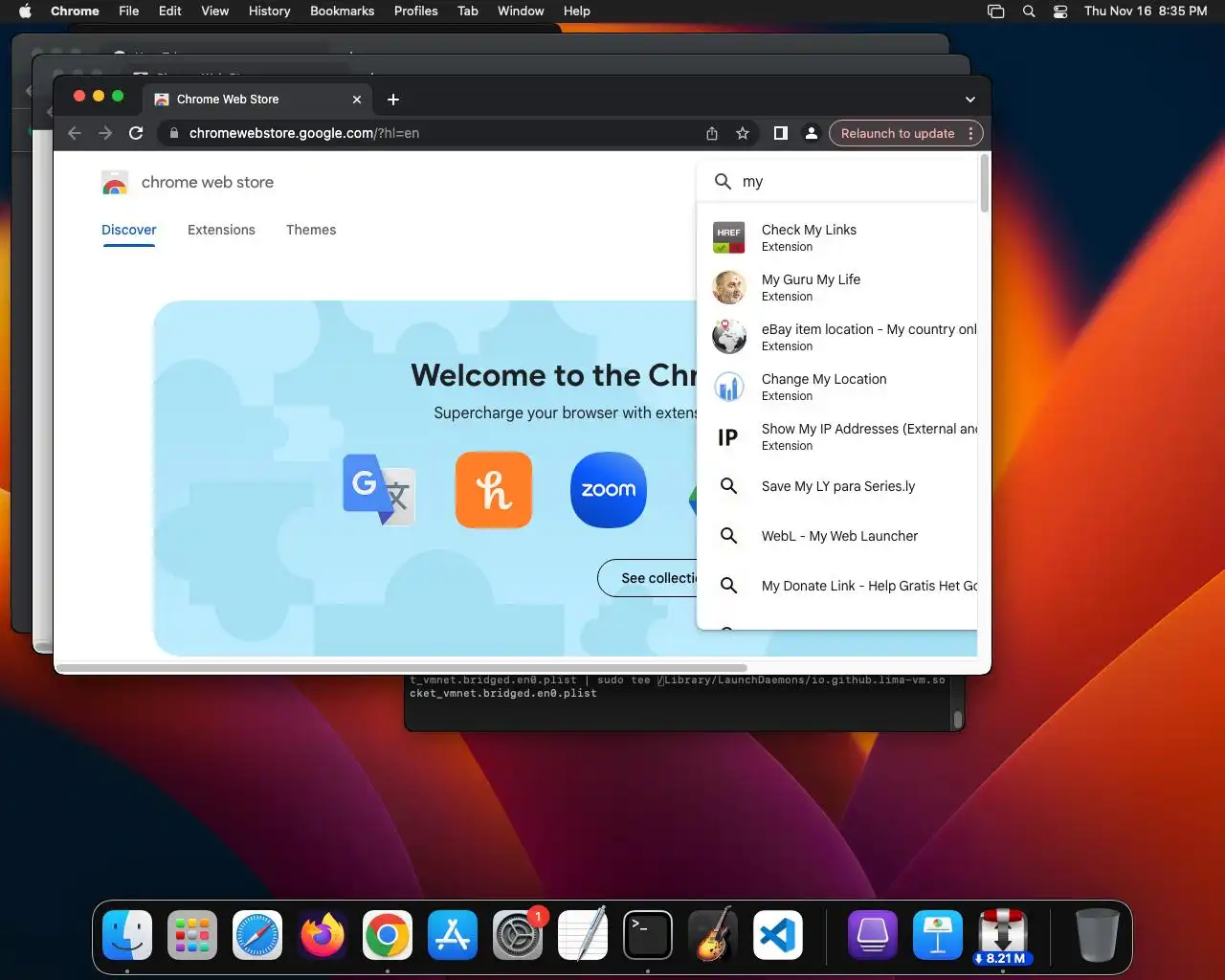Click the See collection button

point(649,578)
